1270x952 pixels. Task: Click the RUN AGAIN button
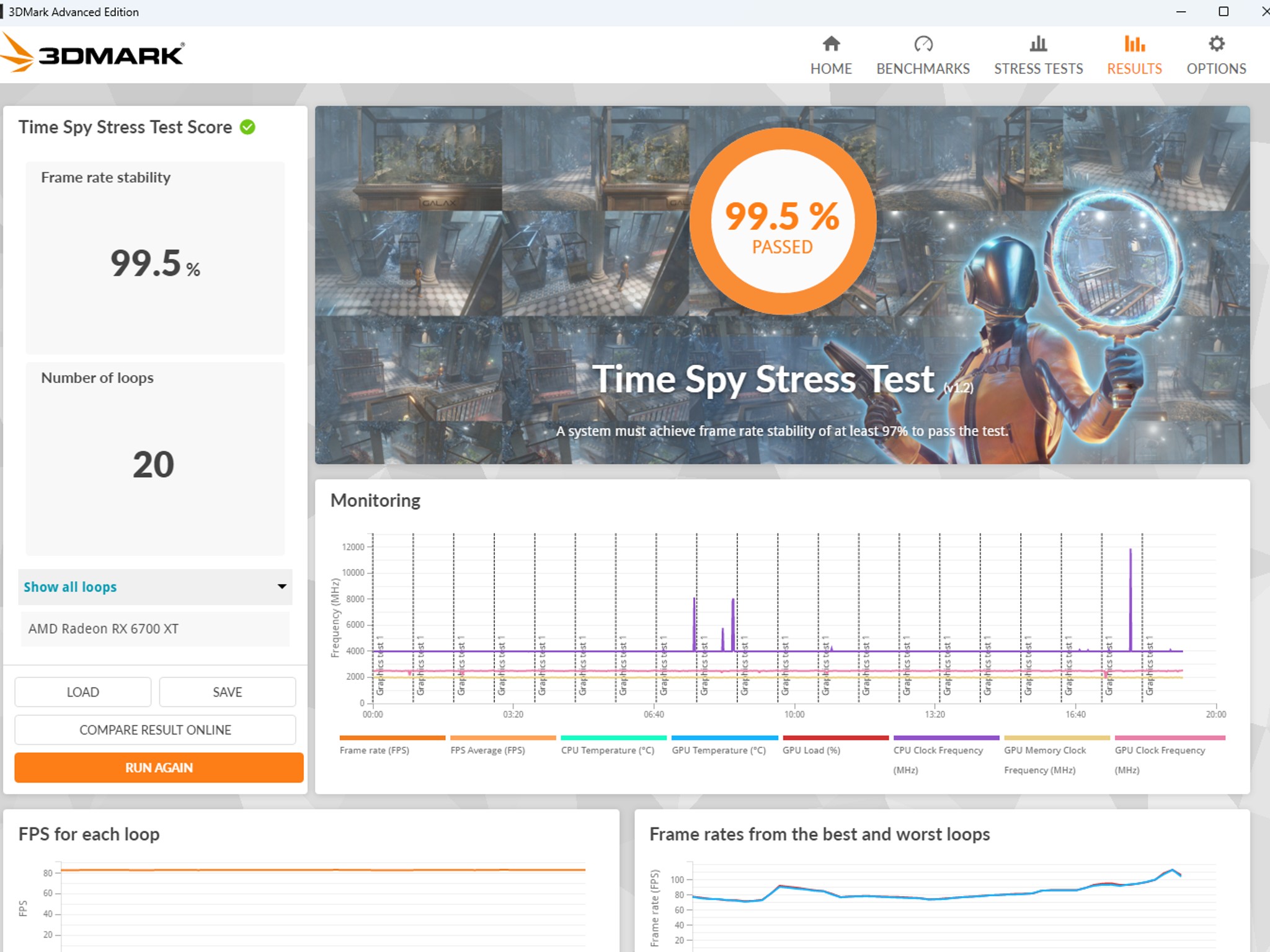(x=158, y=768)
